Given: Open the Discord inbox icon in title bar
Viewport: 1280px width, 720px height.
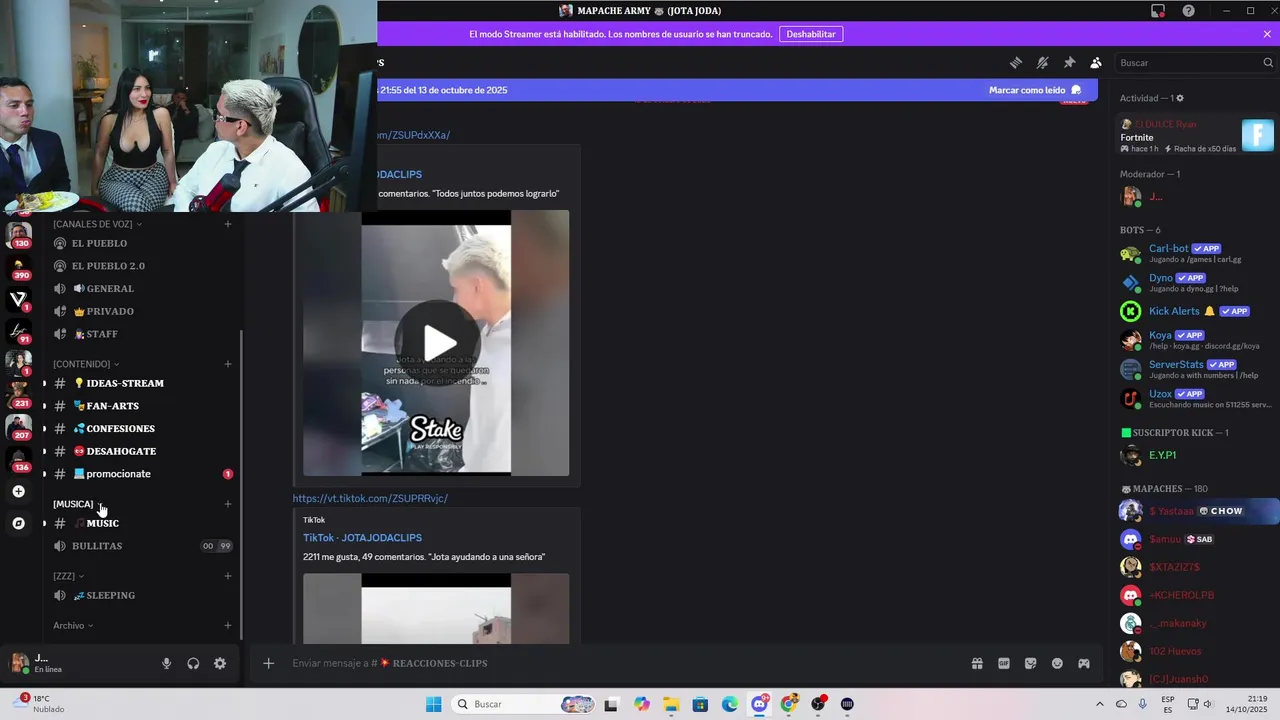Looking at the screenshot, I should pos(1158,11).
